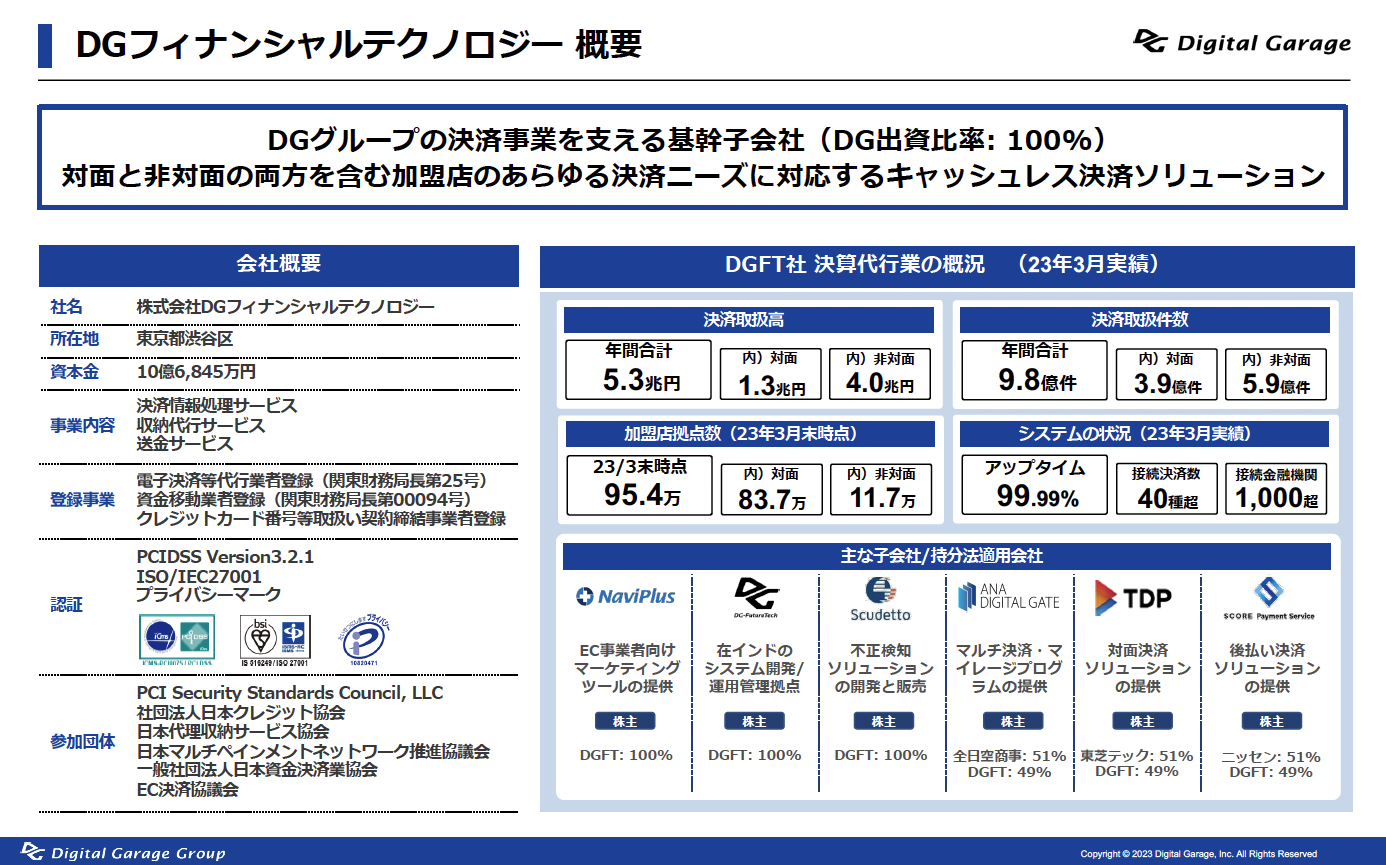Click the Scudetto logo

tap(880, 598)
